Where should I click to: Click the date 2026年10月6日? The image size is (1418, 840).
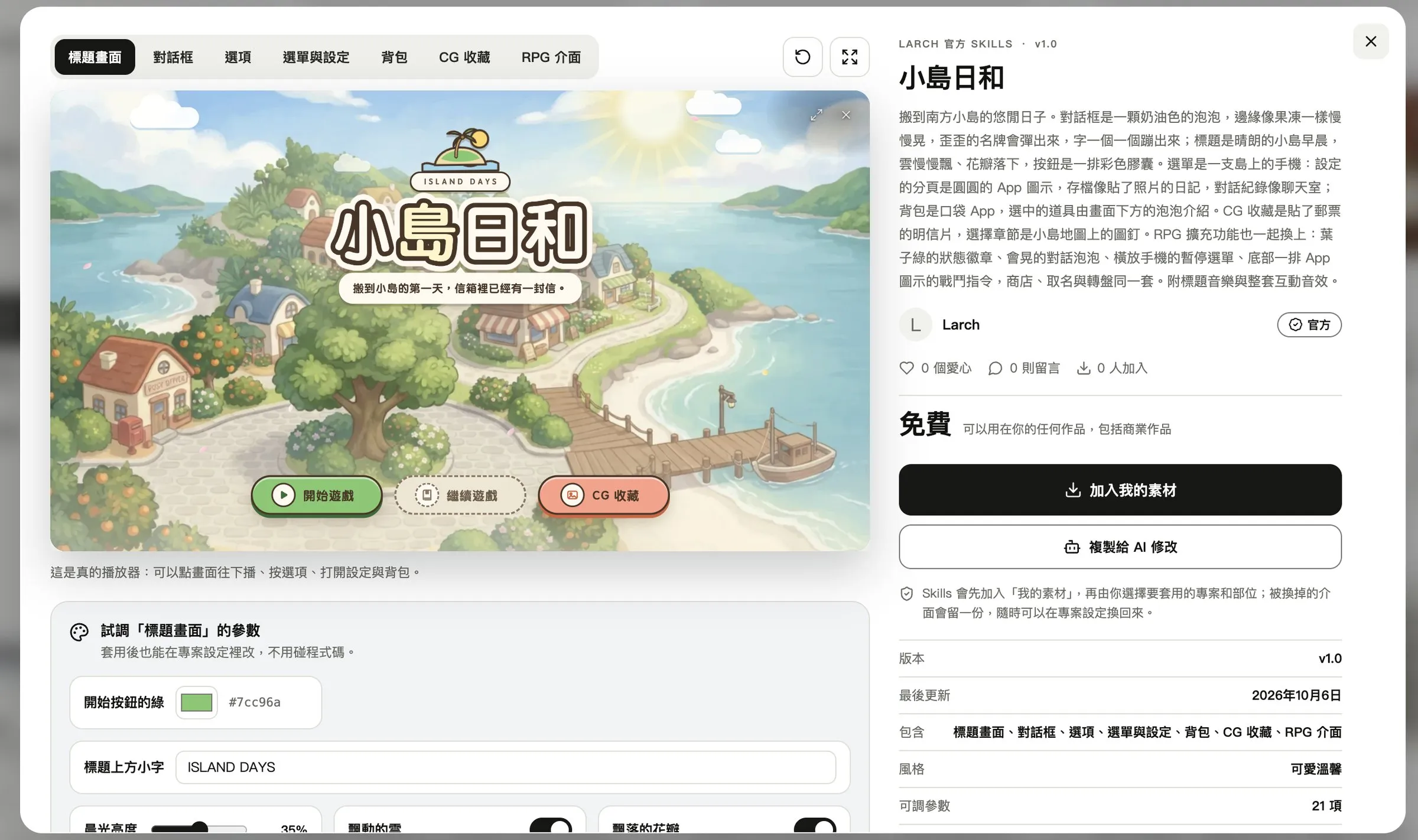click(1296, 695)
